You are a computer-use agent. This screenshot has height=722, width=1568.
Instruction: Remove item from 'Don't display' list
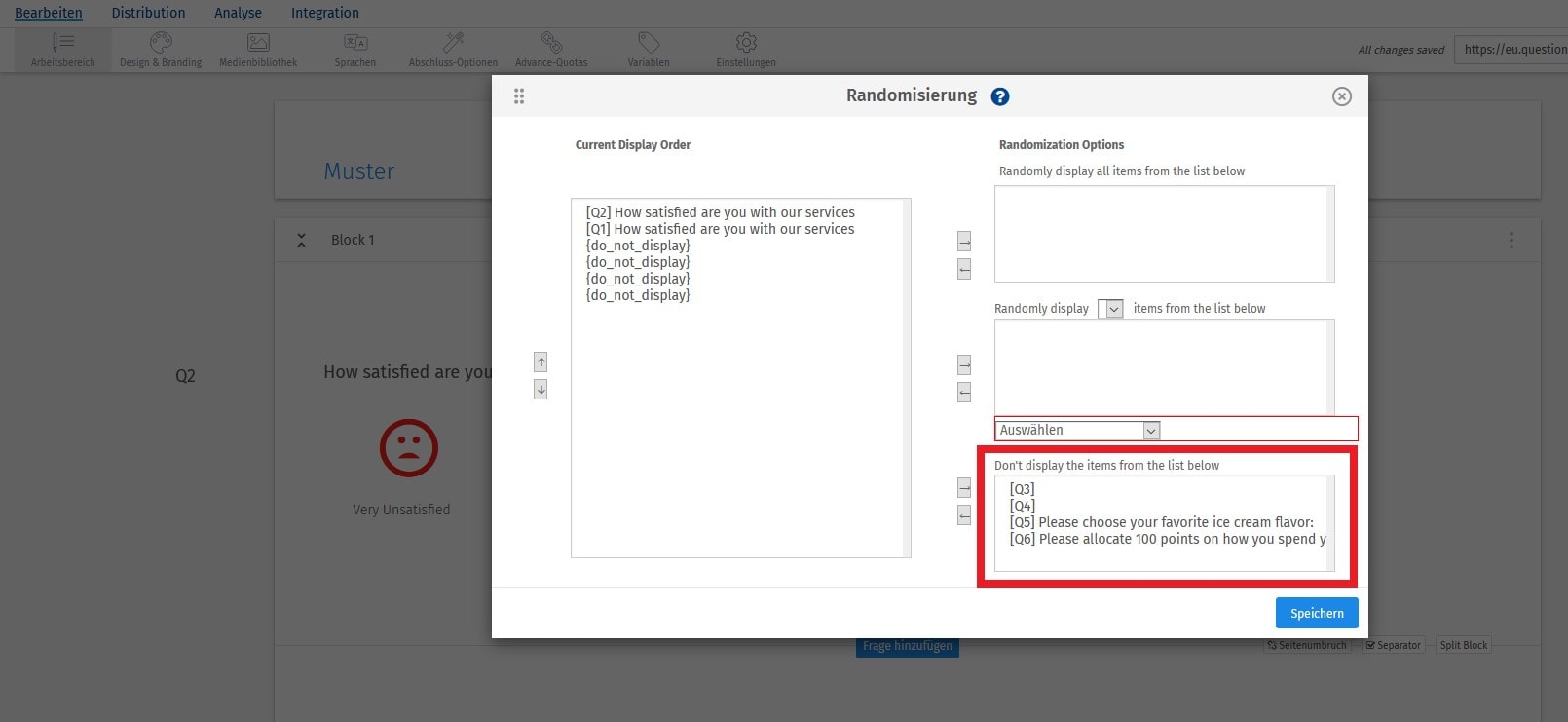964,514
